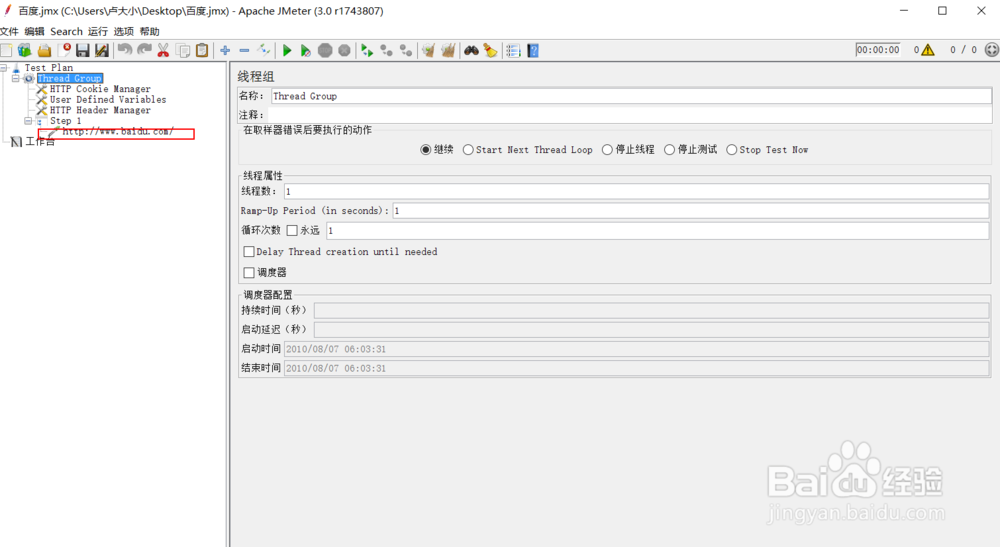This screenshot has height=547, width=1000.
Task: Select the User Defined Variables element
Action: point(108,99)
